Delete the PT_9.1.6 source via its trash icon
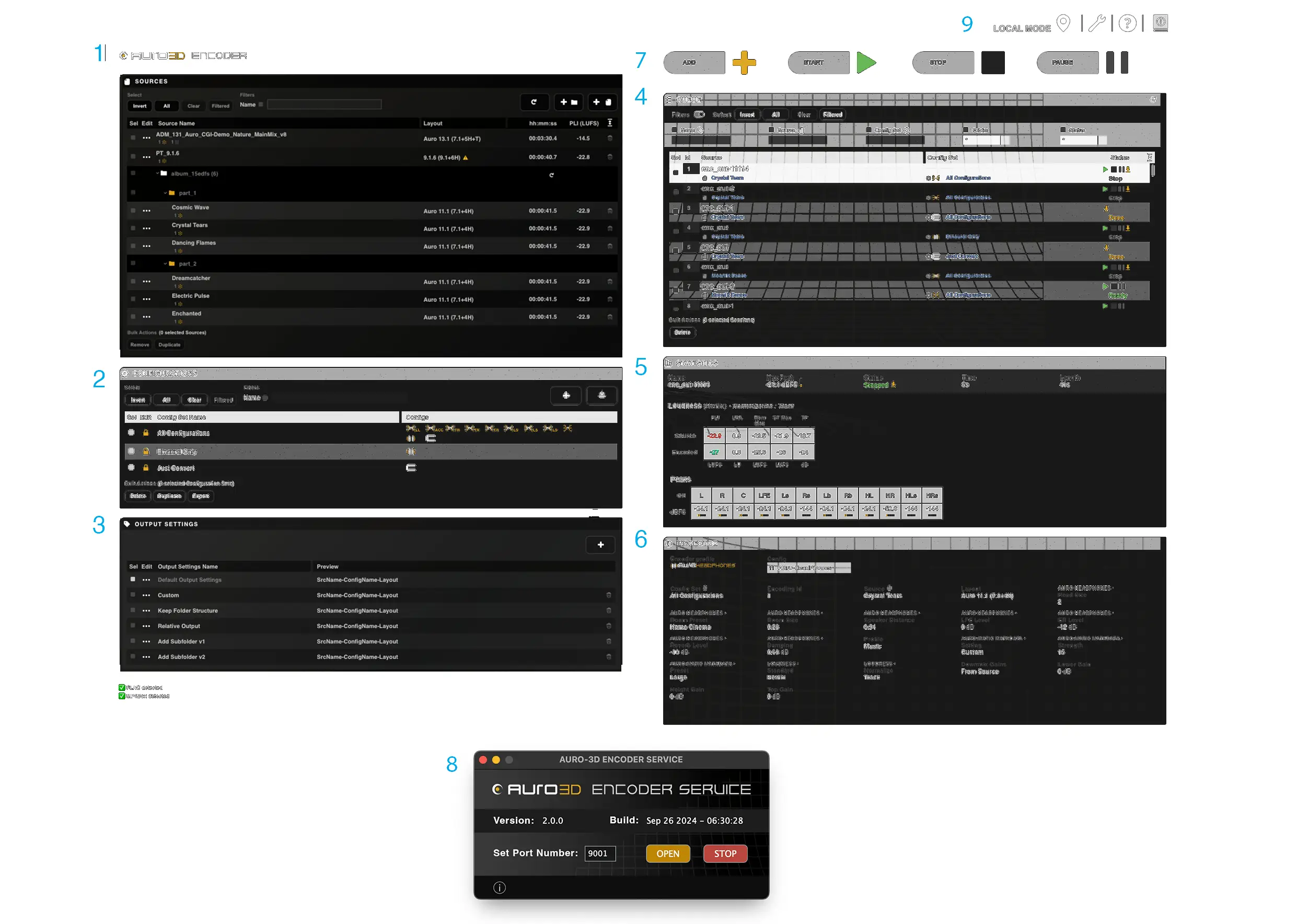 610,157
